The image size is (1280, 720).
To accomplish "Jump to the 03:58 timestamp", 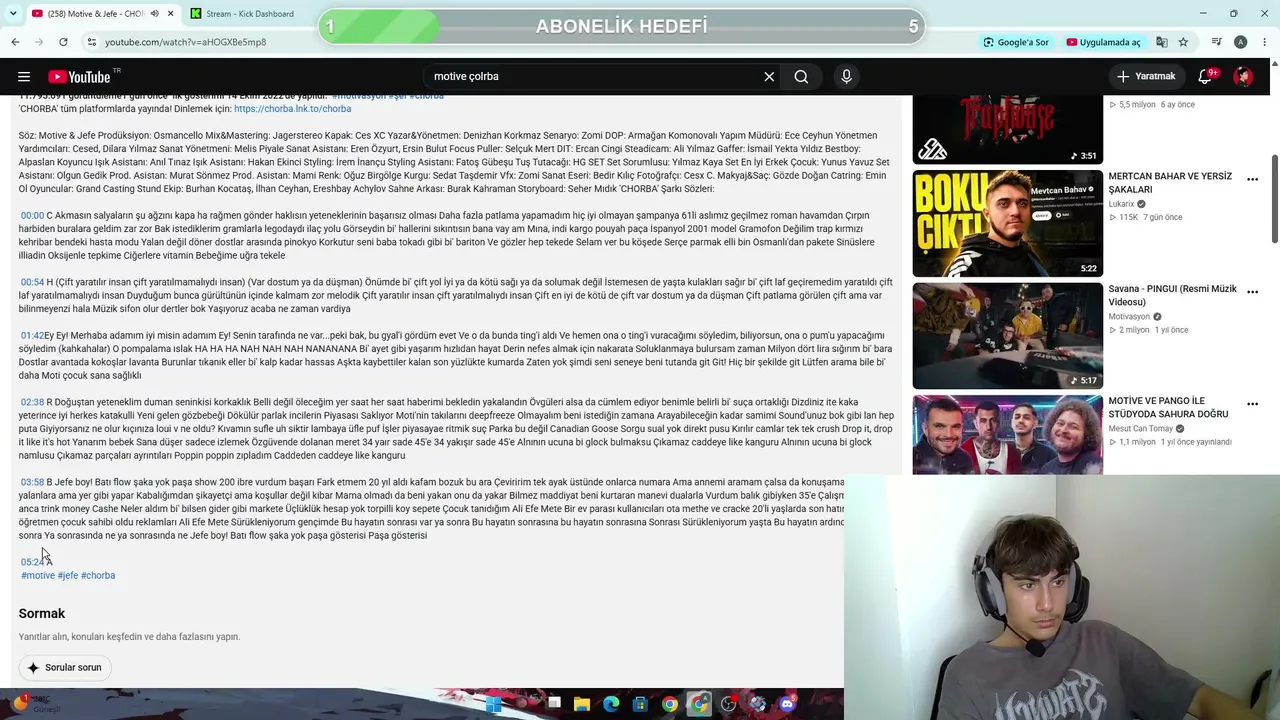I will (32, 482).
